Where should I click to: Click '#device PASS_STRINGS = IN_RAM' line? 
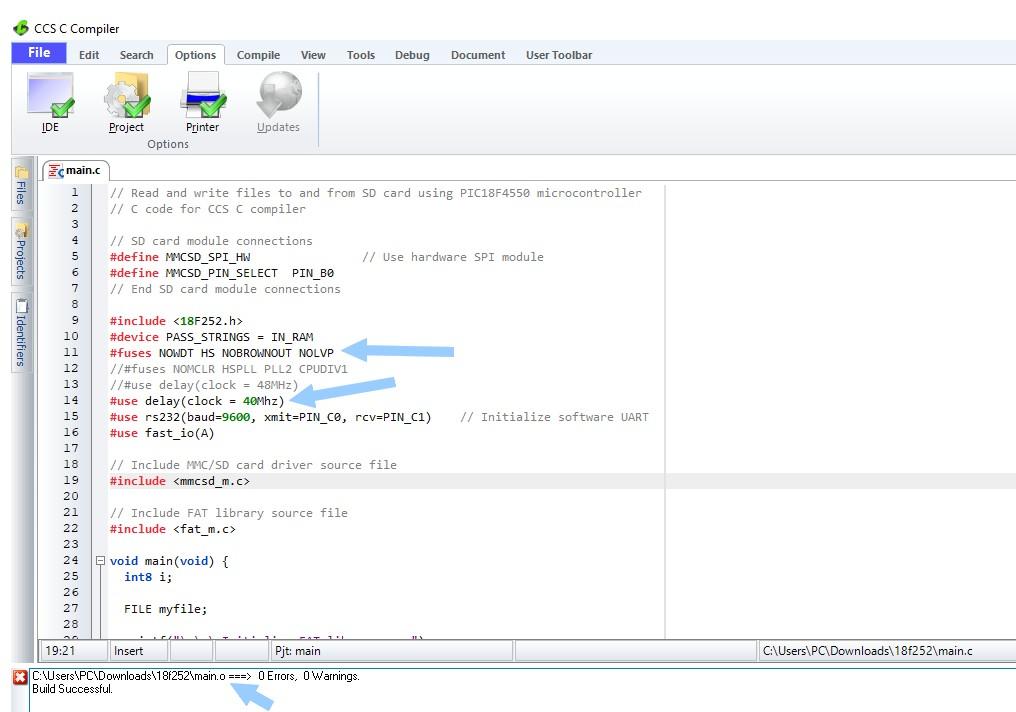coord(211,337)
